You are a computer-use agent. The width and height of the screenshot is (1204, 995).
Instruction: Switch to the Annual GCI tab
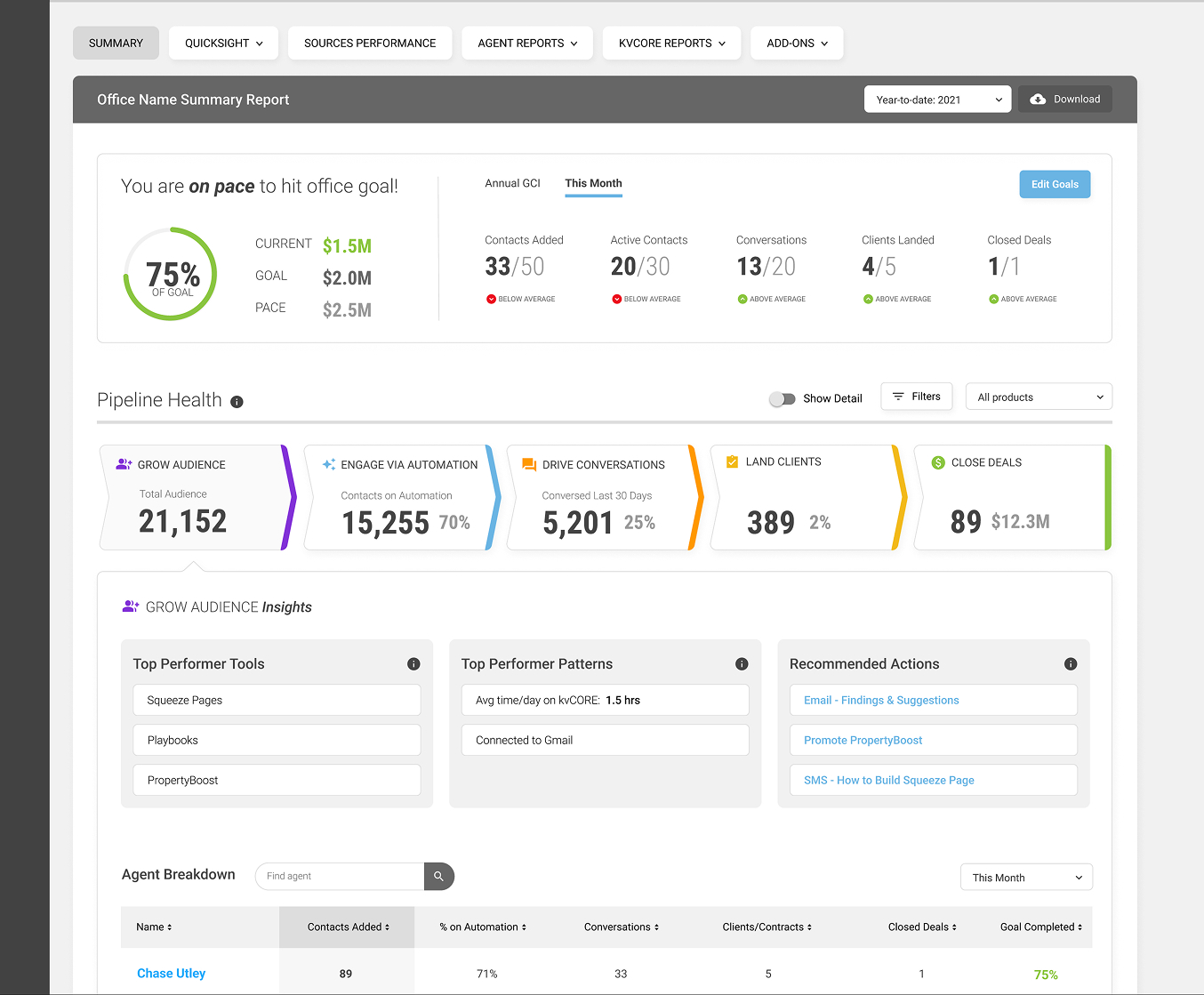[512, 183]
